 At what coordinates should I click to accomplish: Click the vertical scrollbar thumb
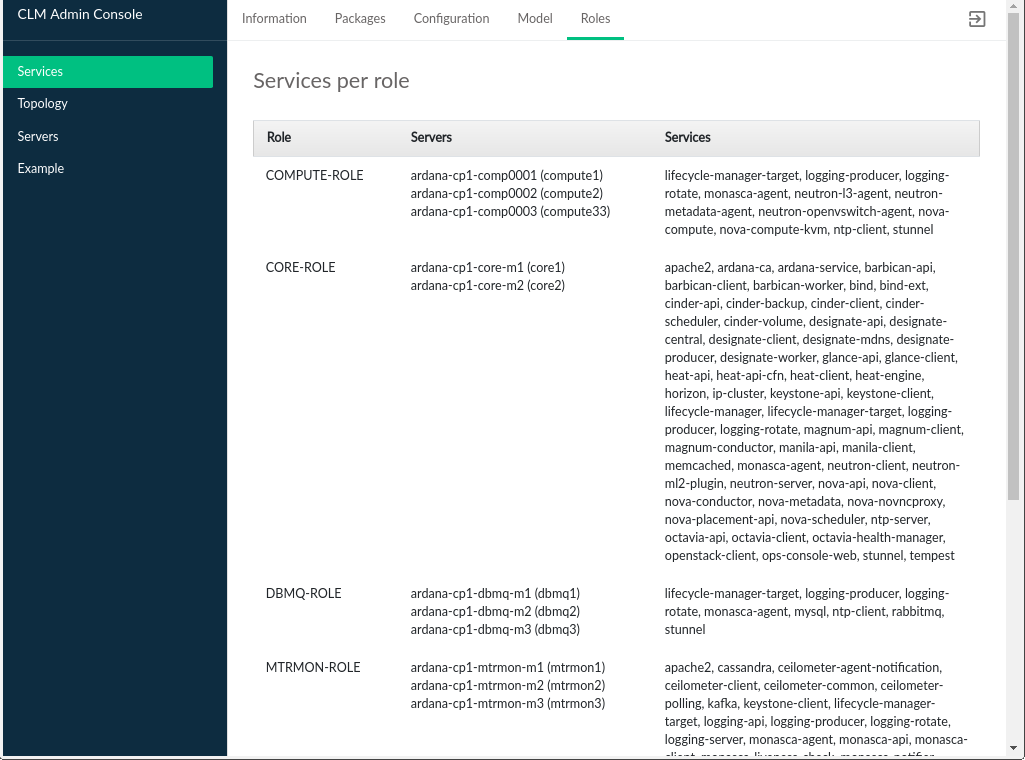pyautogui.click(x=1015, y=260)
